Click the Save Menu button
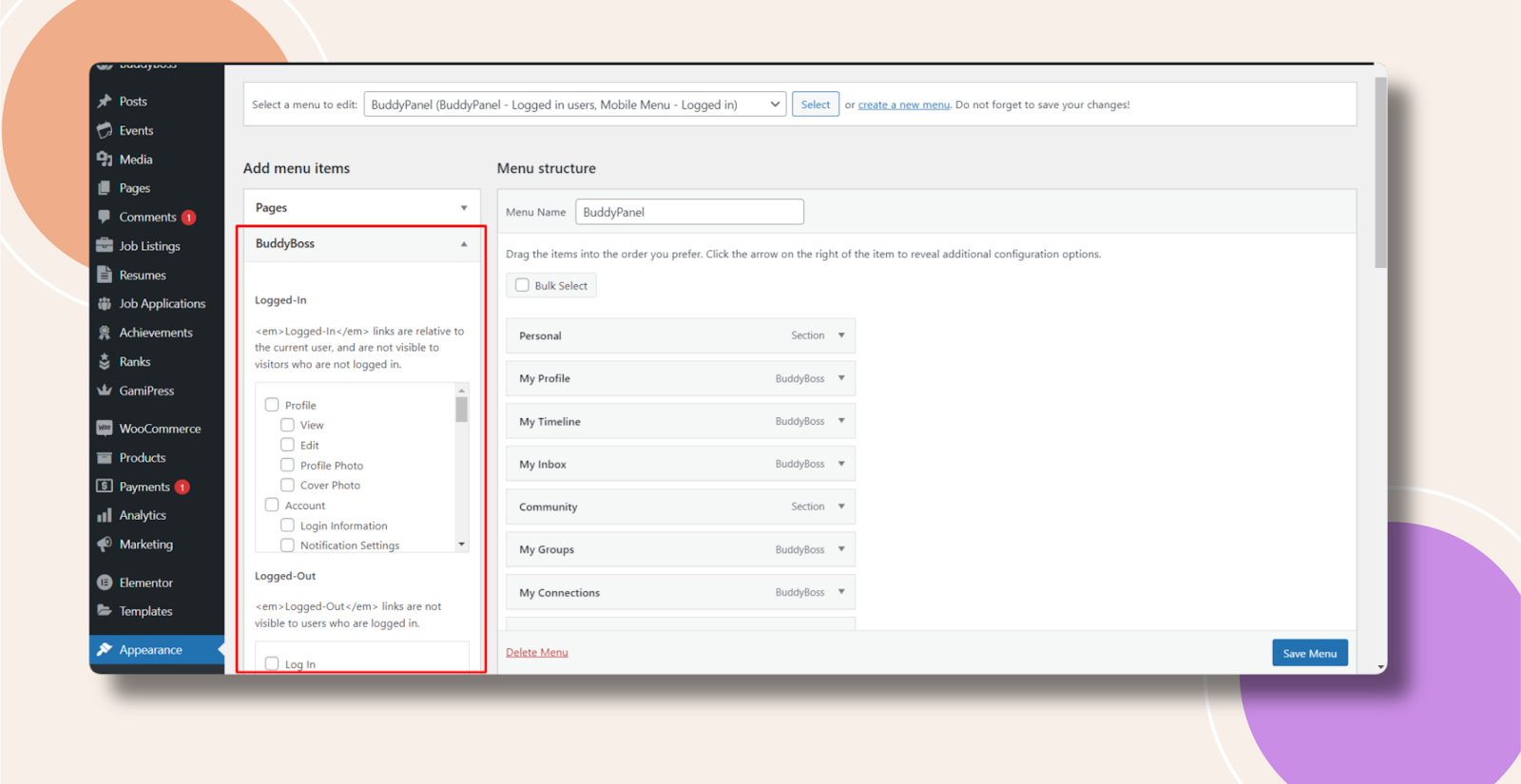Viewport: 1521px width, 784px height. 1310,653
